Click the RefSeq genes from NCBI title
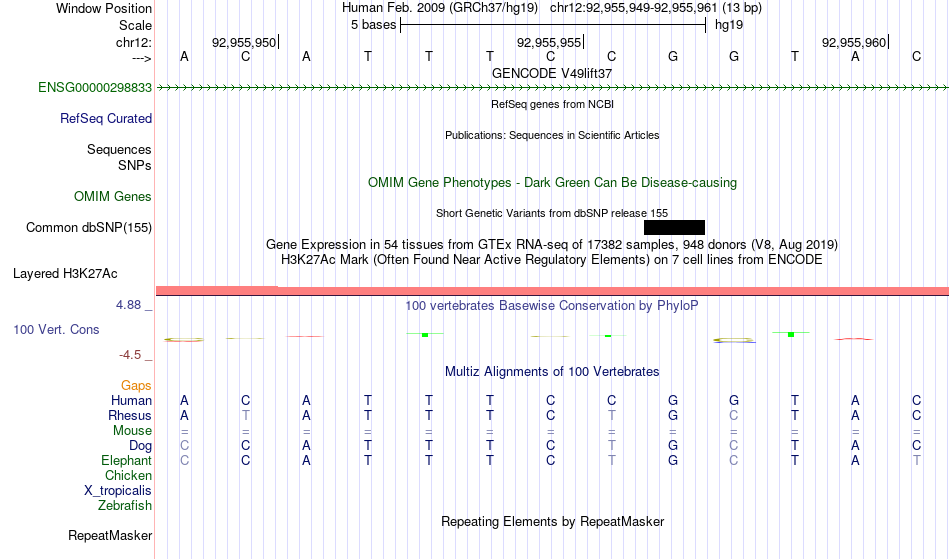The height and width of the screenshot is (559, 950). pyautogui.click(x=553, y=104)
